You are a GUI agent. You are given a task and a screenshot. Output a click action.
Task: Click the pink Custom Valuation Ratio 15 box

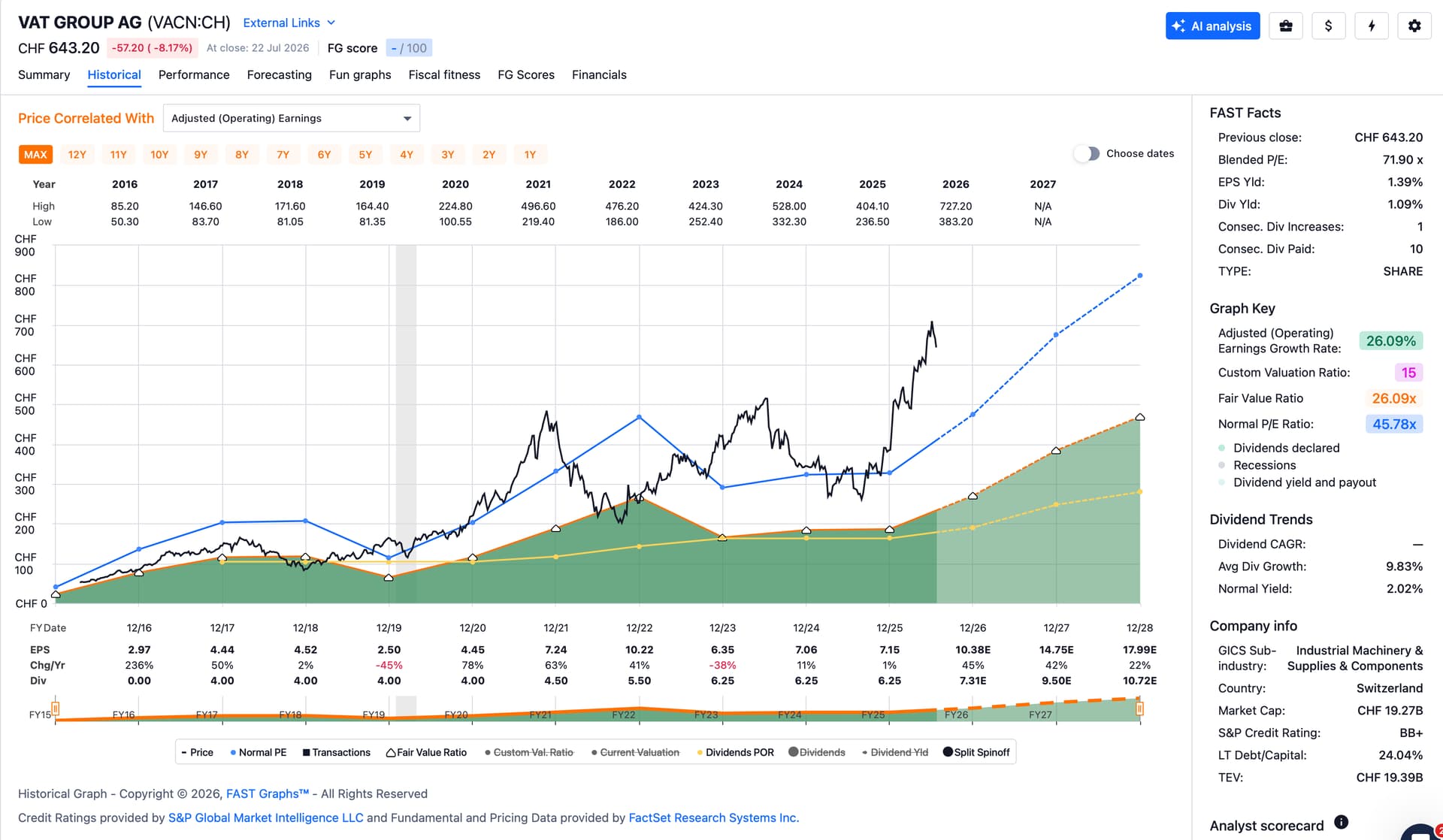[1408, 373]
